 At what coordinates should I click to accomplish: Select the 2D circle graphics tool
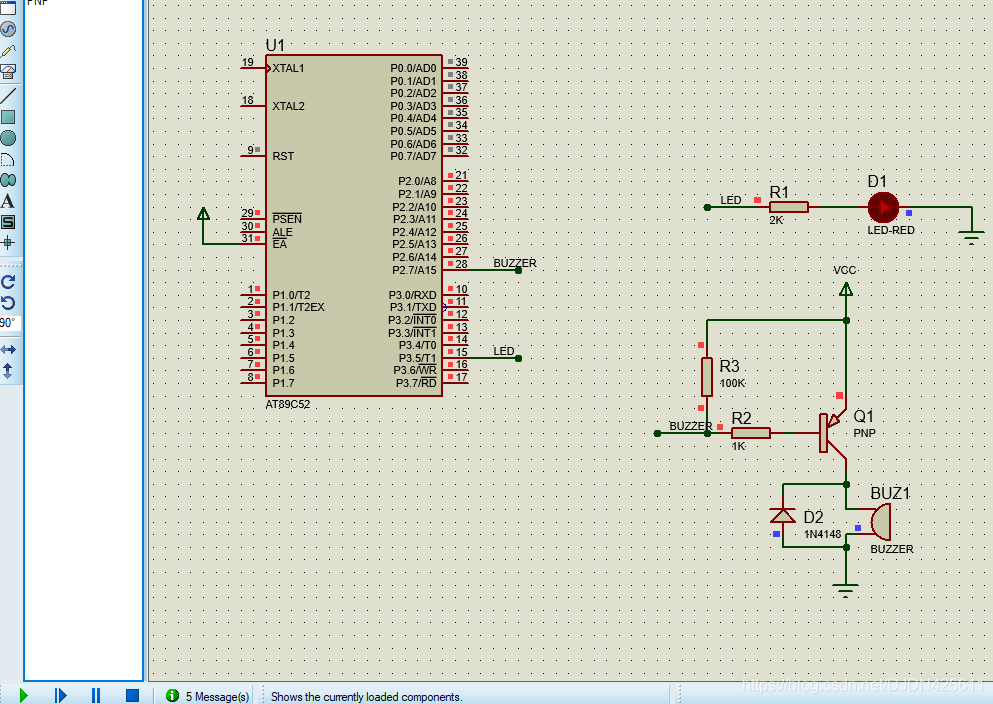click(8, 138)
